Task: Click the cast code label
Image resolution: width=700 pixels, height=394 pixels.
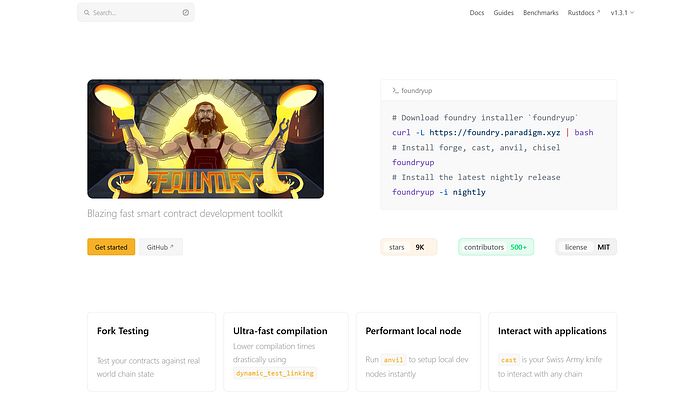Action: pos(508,360)
